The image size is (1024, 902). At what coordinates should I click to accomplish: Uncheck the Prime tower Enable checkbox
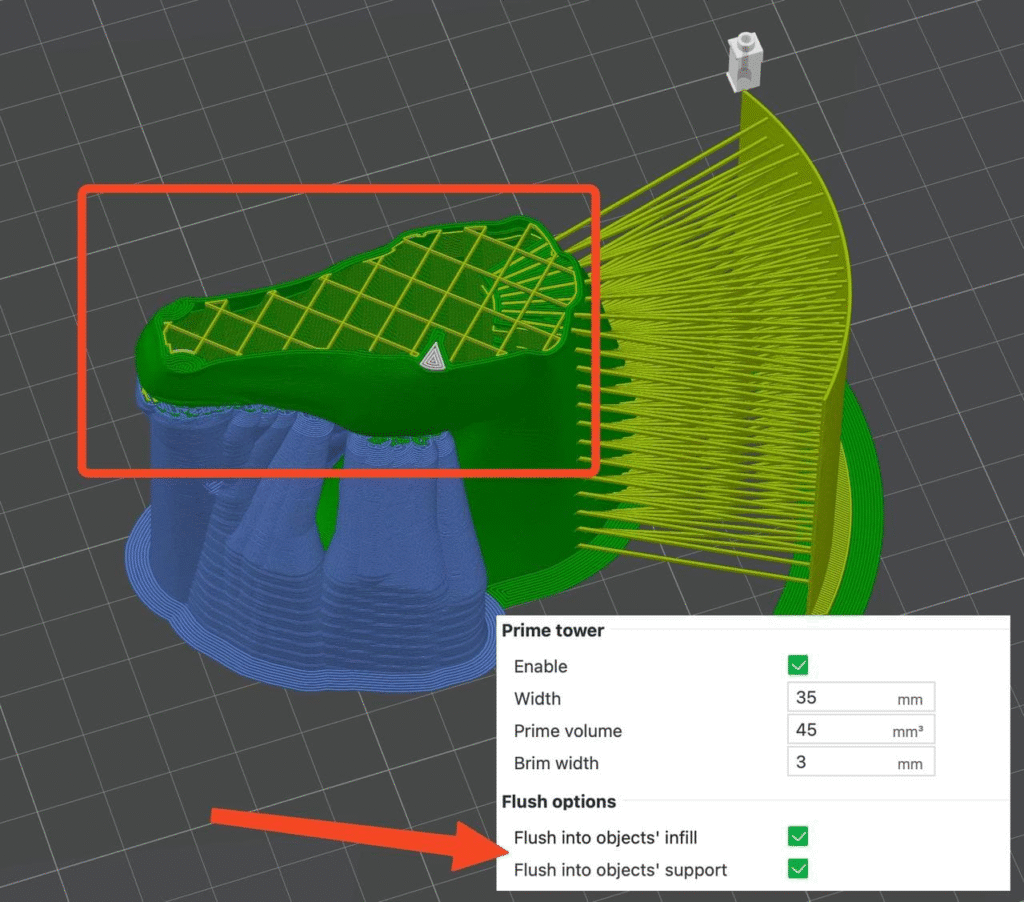click(x=799, y=665)
